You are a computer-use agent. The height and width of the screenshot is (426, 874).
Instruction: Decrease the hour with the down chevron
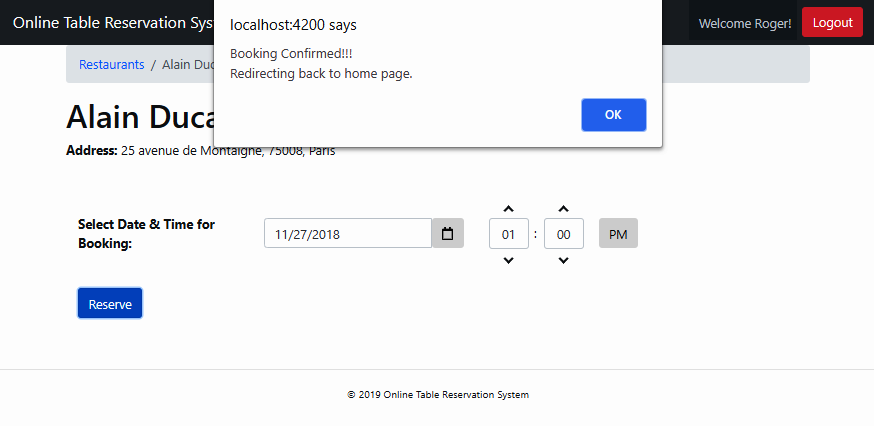508,260
